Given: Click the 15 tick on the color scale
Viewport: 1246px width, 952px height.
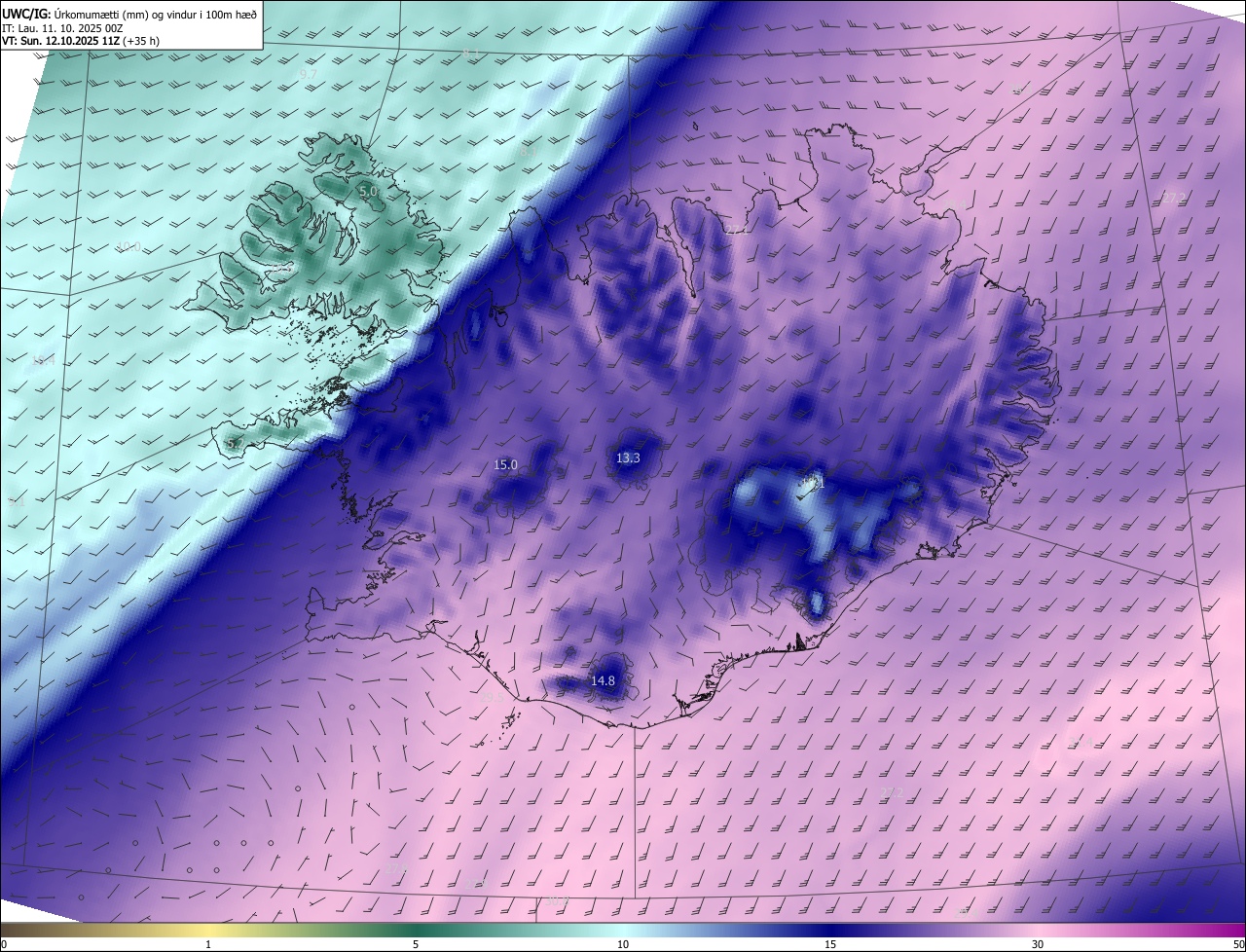Looking at the screenshot, I should coord(830,944).
